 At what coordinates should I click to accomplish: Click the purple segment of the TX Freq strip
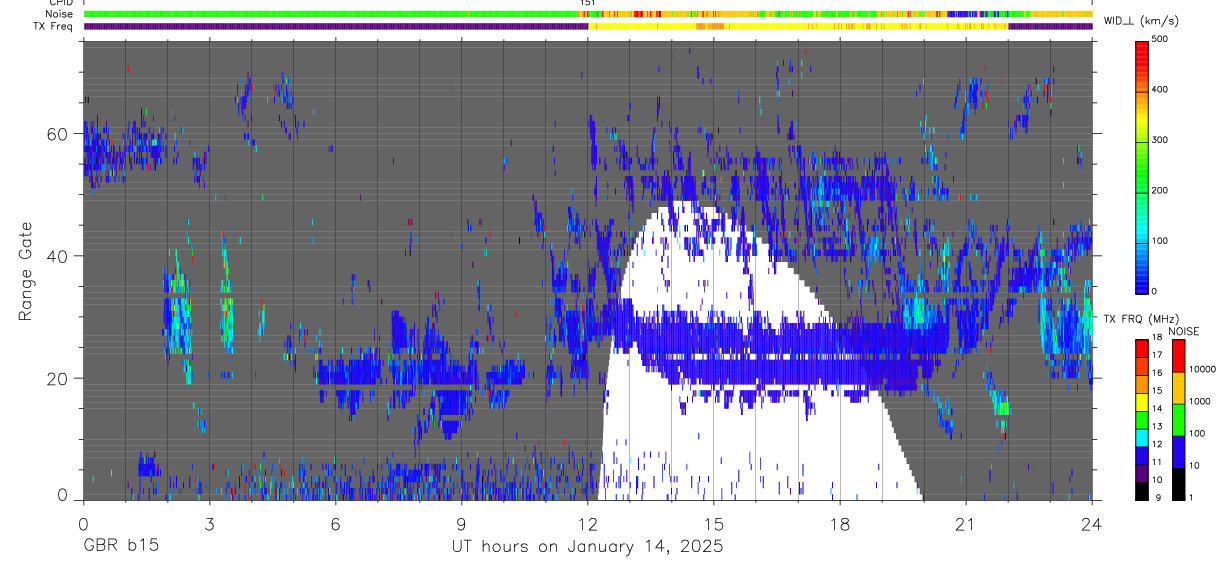coord(335,26)
